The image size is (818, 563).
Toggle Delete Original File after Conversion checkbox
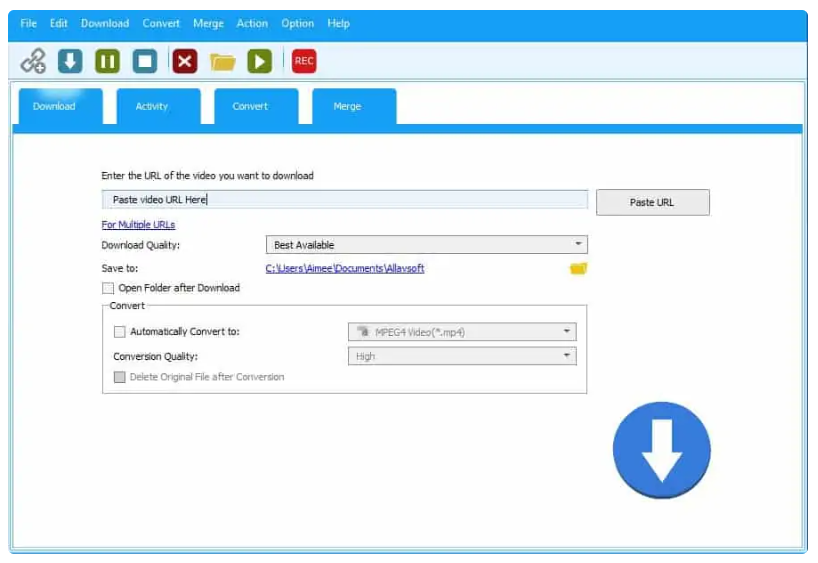[119, 377]
